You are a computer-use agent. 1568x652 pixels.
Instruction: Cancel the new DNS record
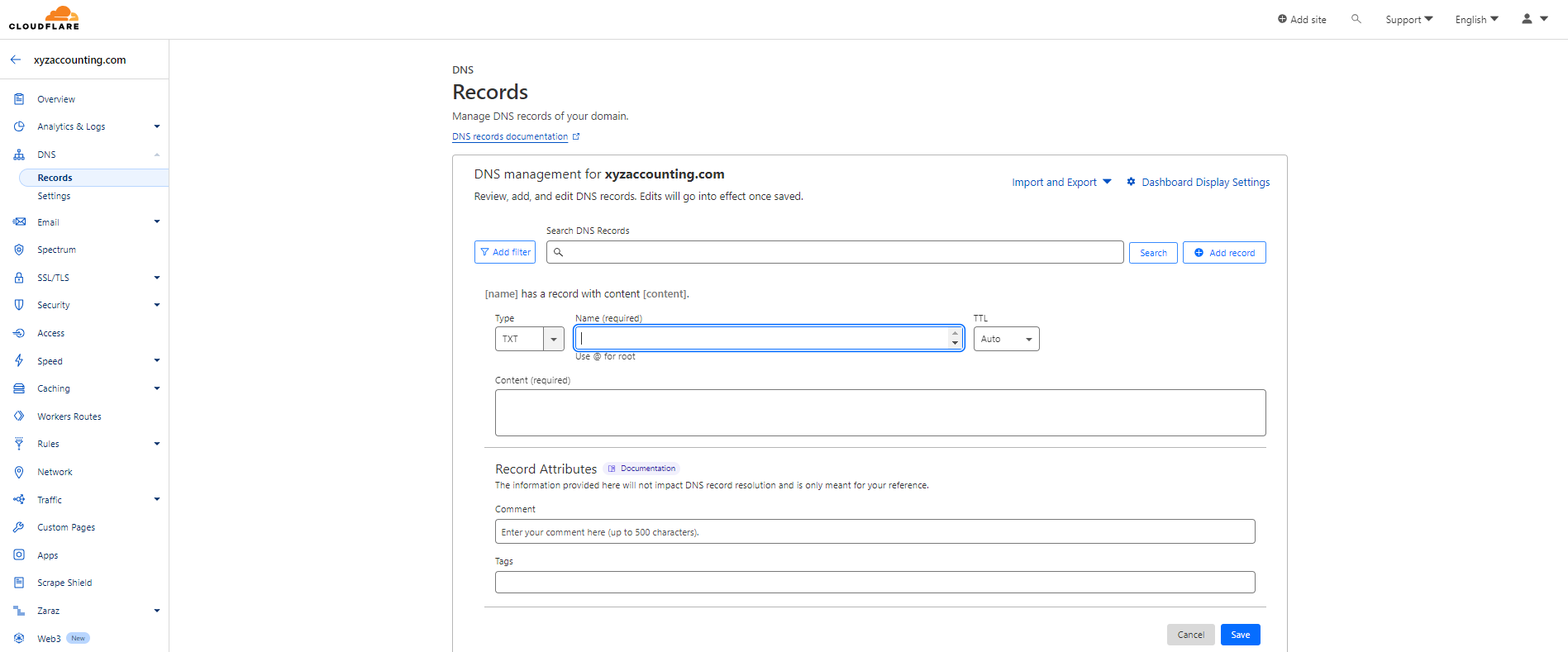pyautogui.click(x=1190, y=635)
